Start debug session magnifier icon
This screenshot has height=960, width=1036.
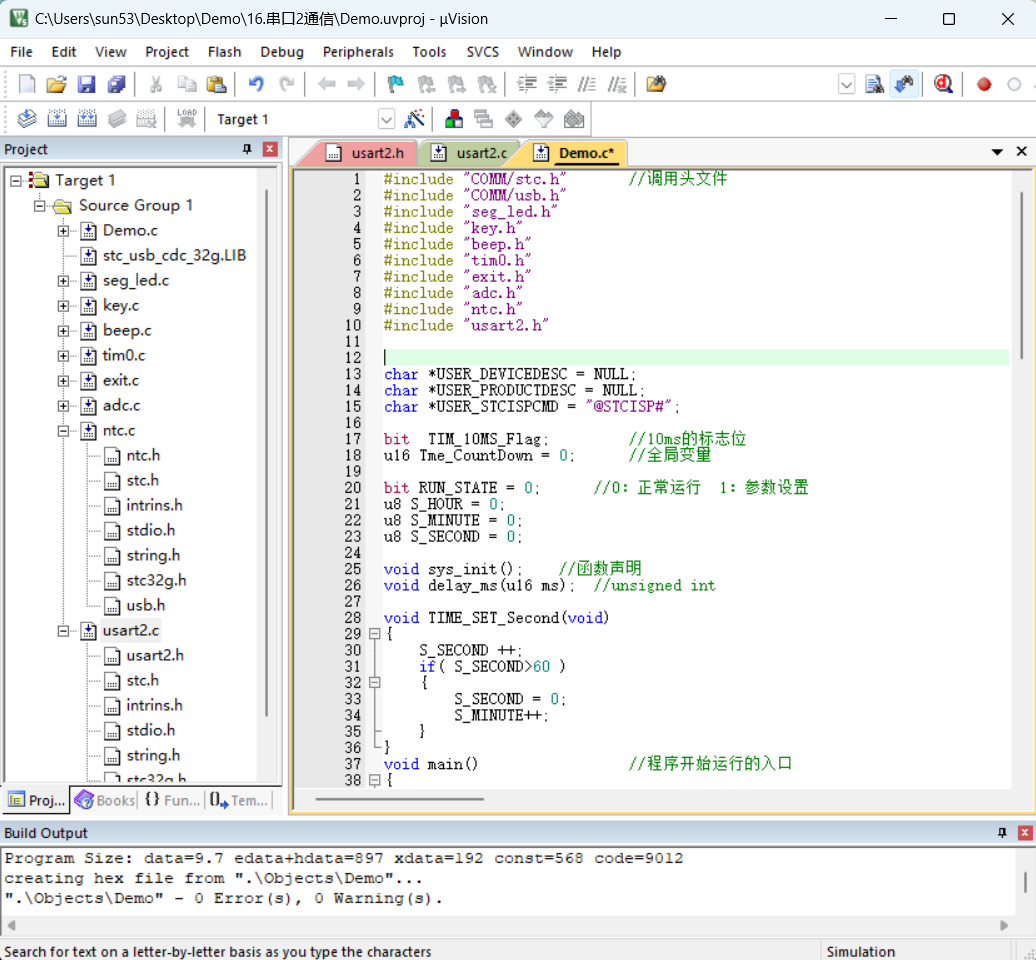pos(943,84)
